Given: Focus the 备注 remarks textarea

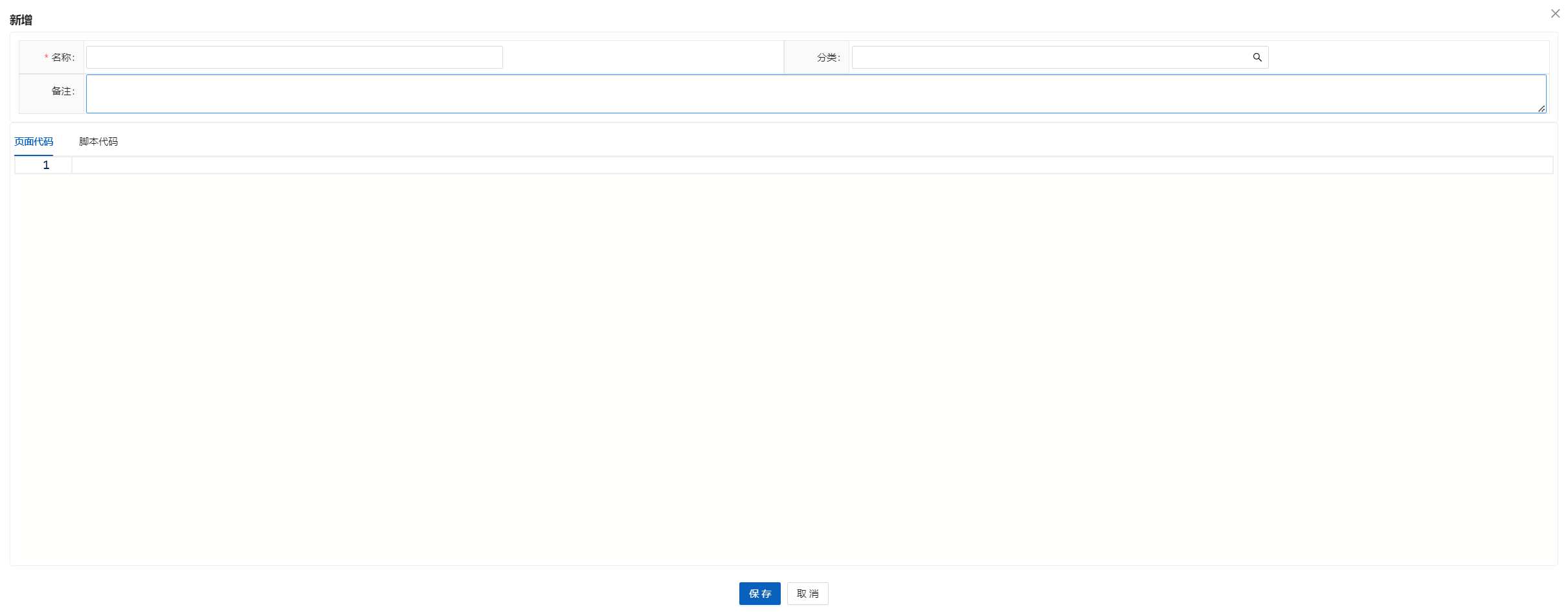Looking at the screenshot, I should [x=816, y=94].
